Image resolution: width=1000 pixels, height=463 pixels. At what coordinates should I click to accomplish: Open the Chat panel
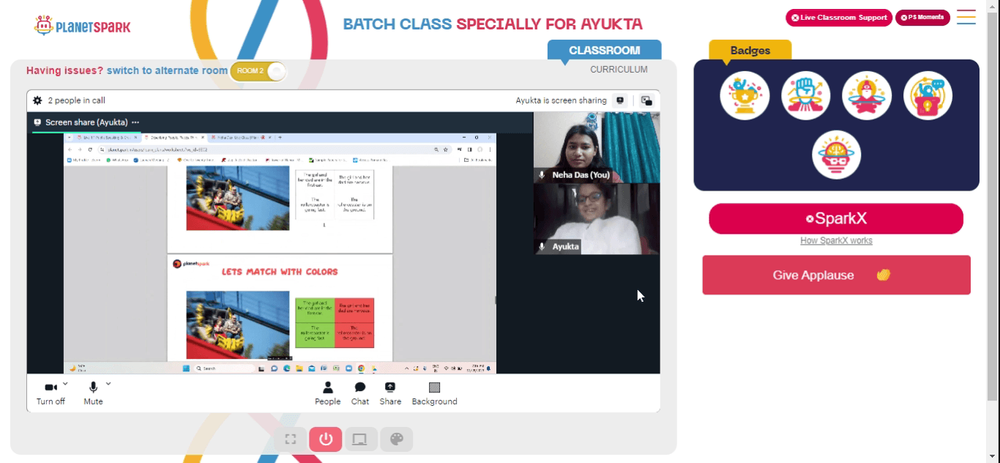pos(360,393)
